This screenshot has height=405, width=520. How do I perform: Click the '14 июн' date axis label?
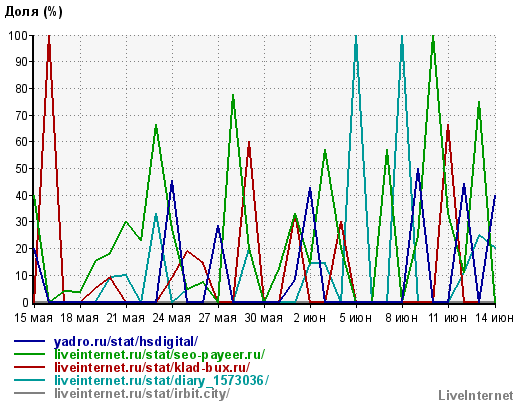494,318
